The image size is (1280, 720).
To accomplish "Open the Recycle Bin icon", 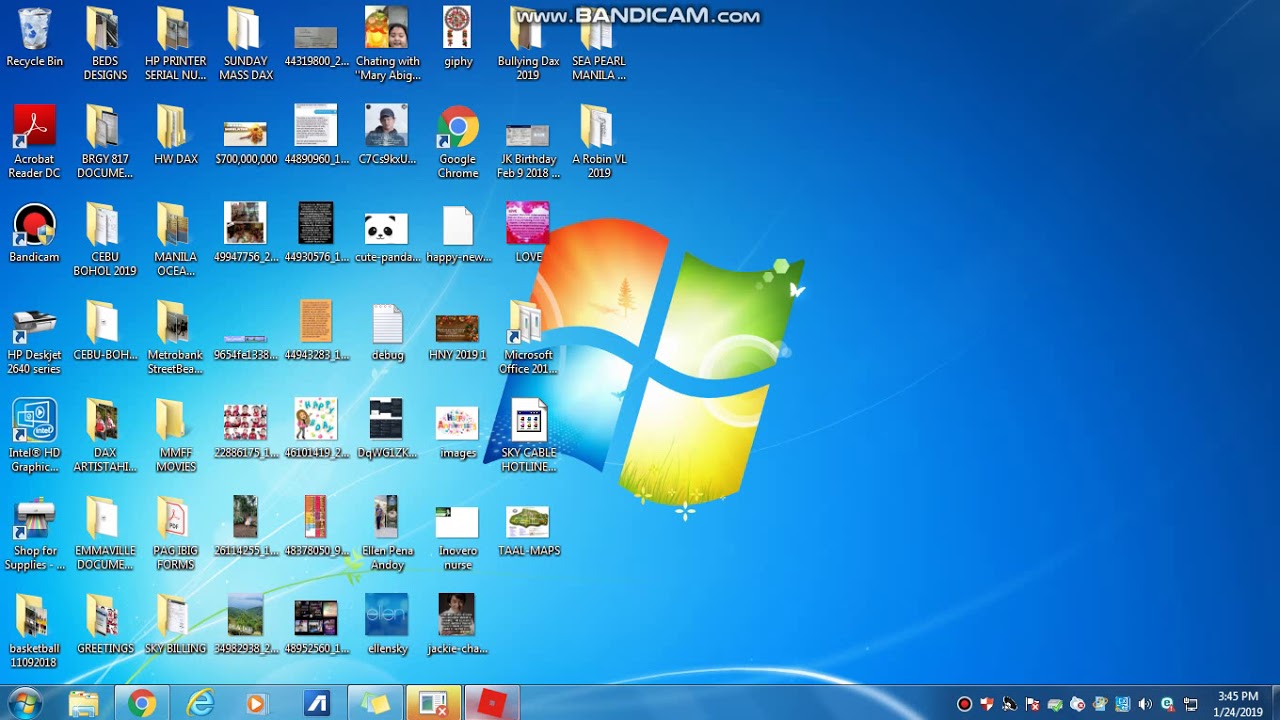I will coord(34,38).
